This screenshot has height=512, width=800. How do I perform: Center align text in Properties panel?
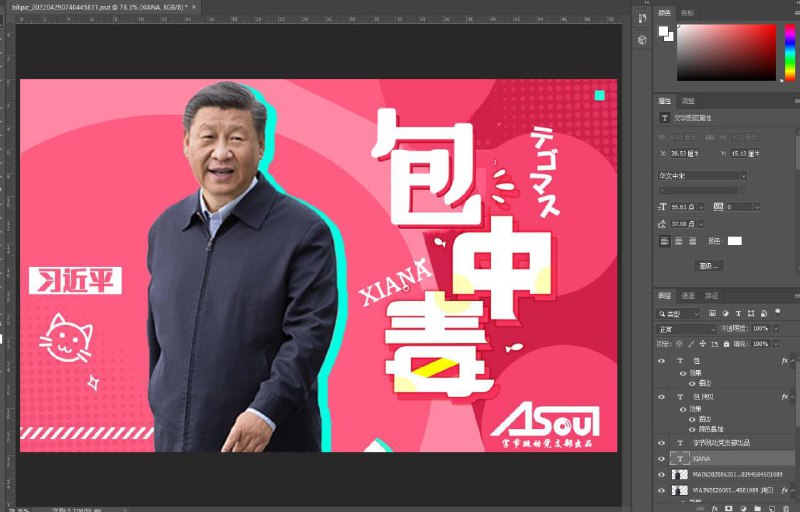tap(679, 241)
